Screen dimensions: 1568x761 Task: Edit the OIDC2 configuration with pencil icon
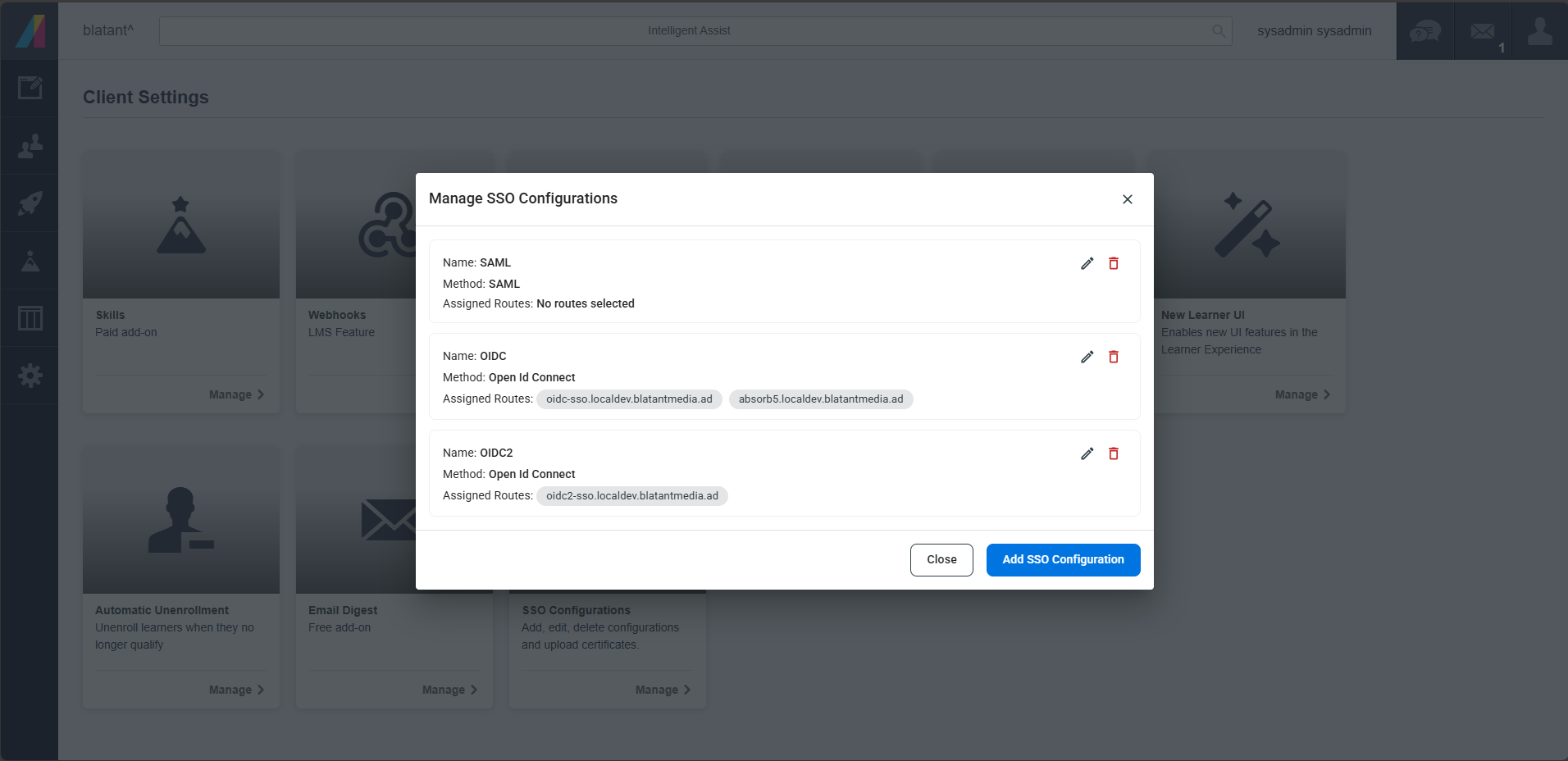(x=1087, y=453)
